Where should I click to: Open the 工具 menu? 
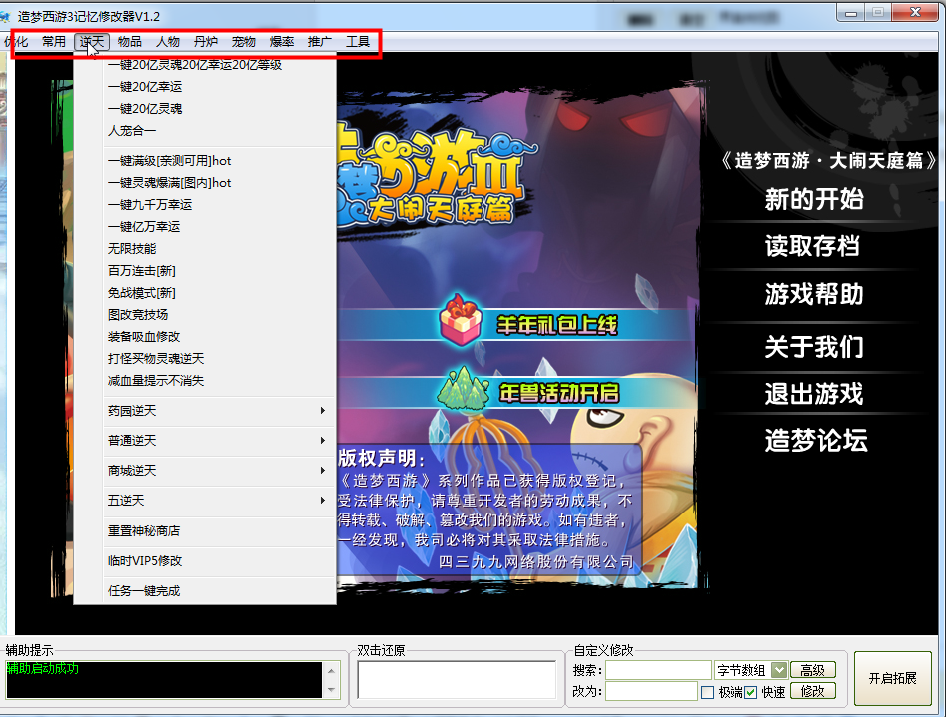pos(358,42)
